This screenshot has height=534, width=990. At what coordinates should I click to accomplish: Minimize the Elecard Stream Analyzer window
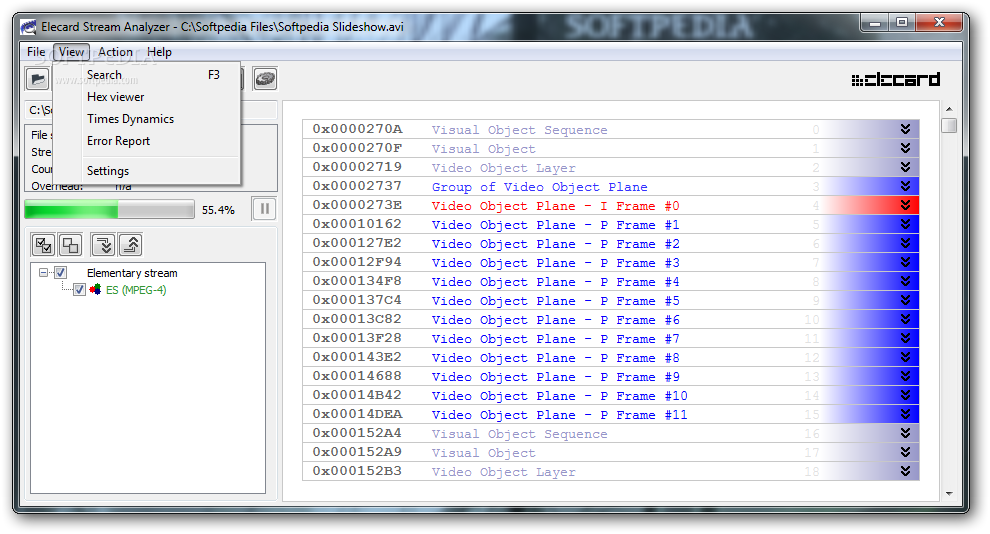(875, 23)
